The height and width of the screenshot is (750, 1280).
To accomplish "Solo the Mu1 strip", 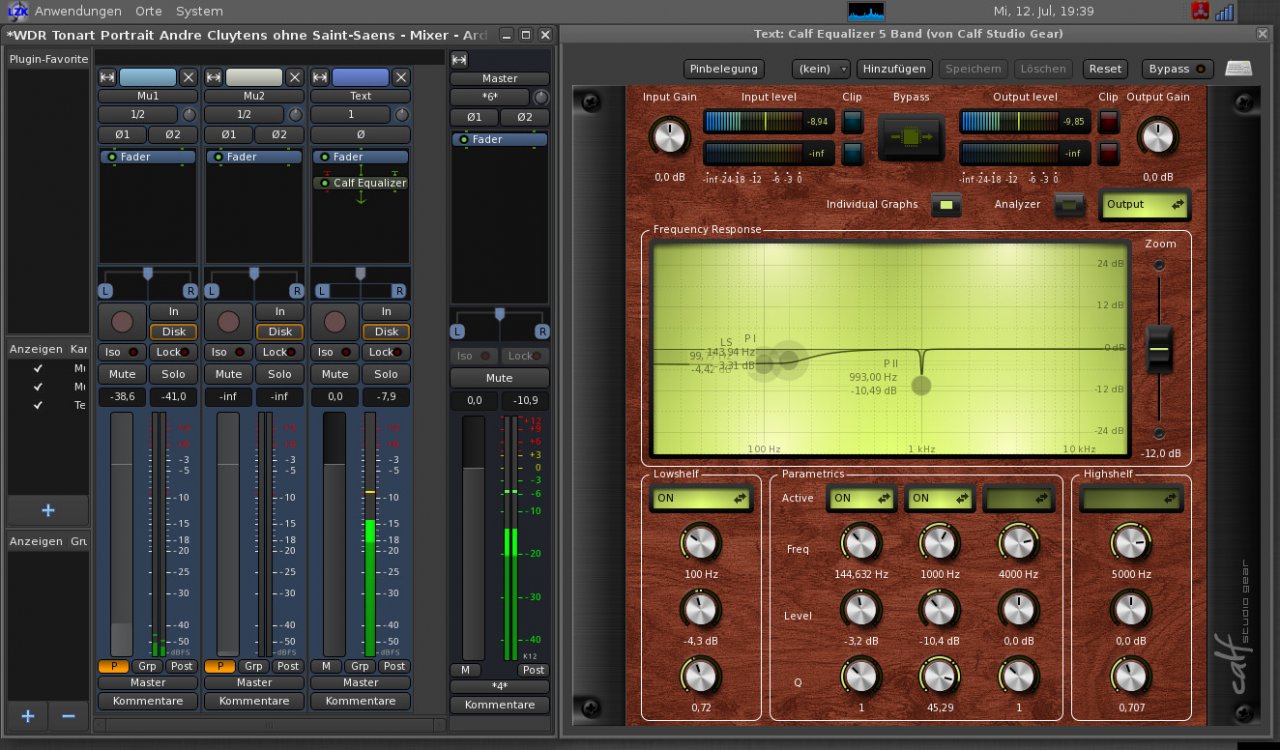I will point(174,374).
